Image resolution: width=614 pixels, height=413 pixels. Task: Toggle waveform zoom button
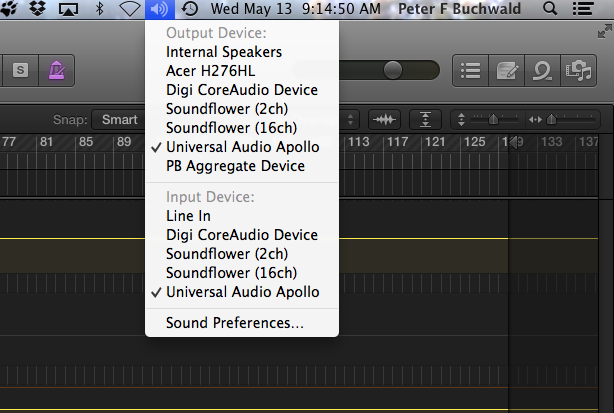(x=383, y=120)
